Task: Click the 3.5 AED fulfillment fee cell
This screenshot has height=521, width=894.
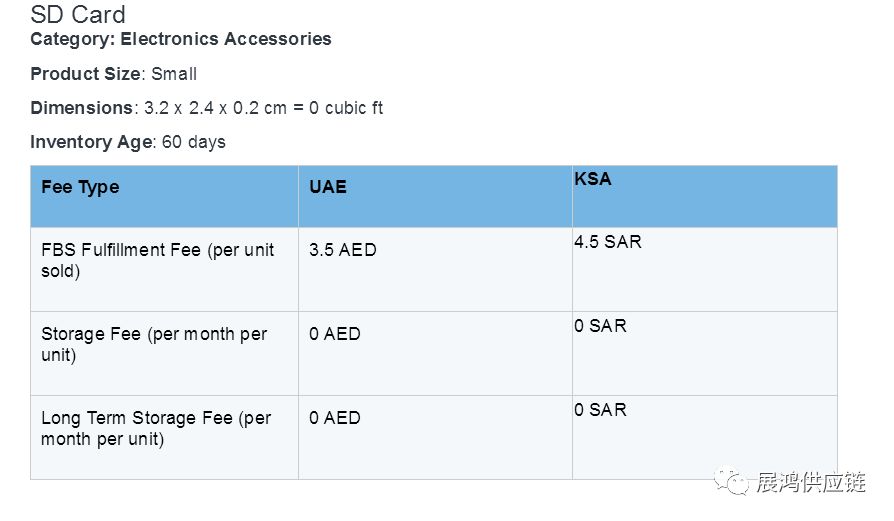Action: (343, 250)
